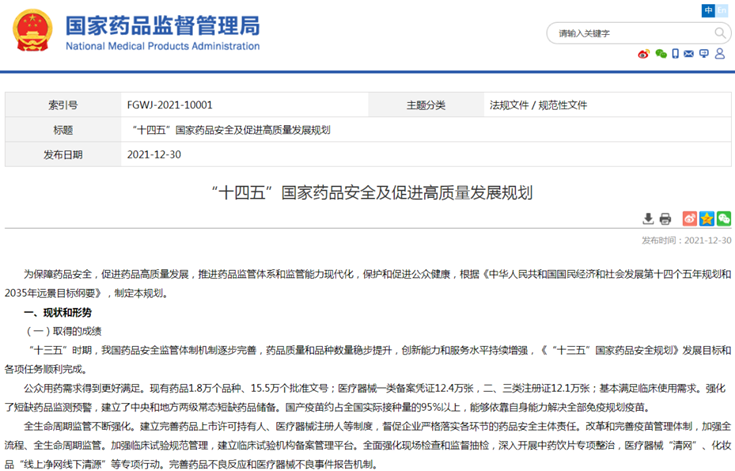
Task: Click the 索引号 label cell
Action: coord(63,105)
